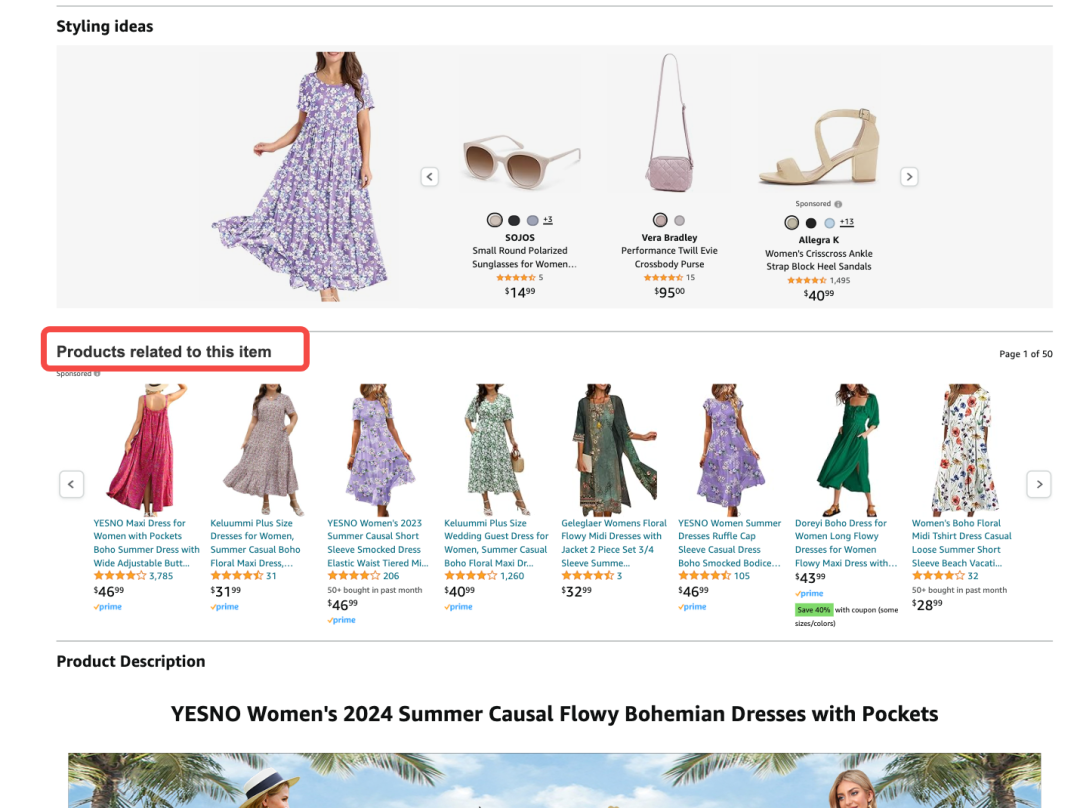Expand +3 more colors for SOJOS sunglasses
This screenshot has width=1080, height=808.
pos(547,220)
